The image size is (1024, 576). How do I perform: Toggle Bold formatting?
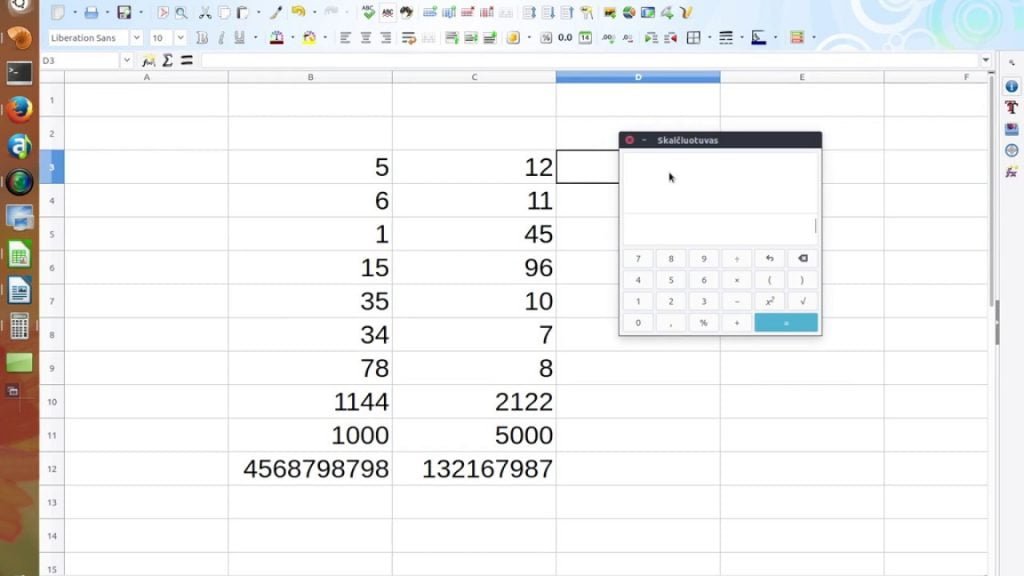pyautogui.click(x=202, y=38)
